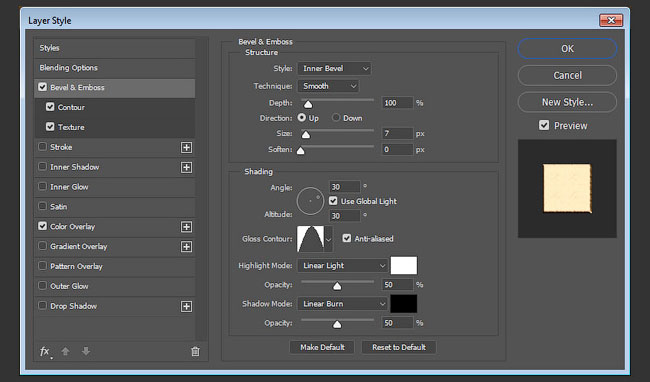Add another Gradient Overlay with plus icon

[x=187, y=247]
